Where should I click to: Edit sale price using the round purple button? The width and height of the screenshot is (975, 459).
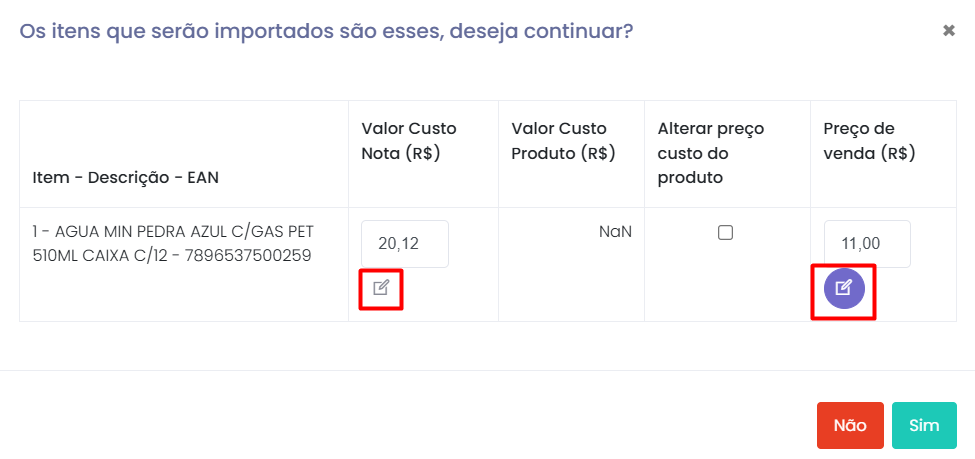click(x=843, y=289)
